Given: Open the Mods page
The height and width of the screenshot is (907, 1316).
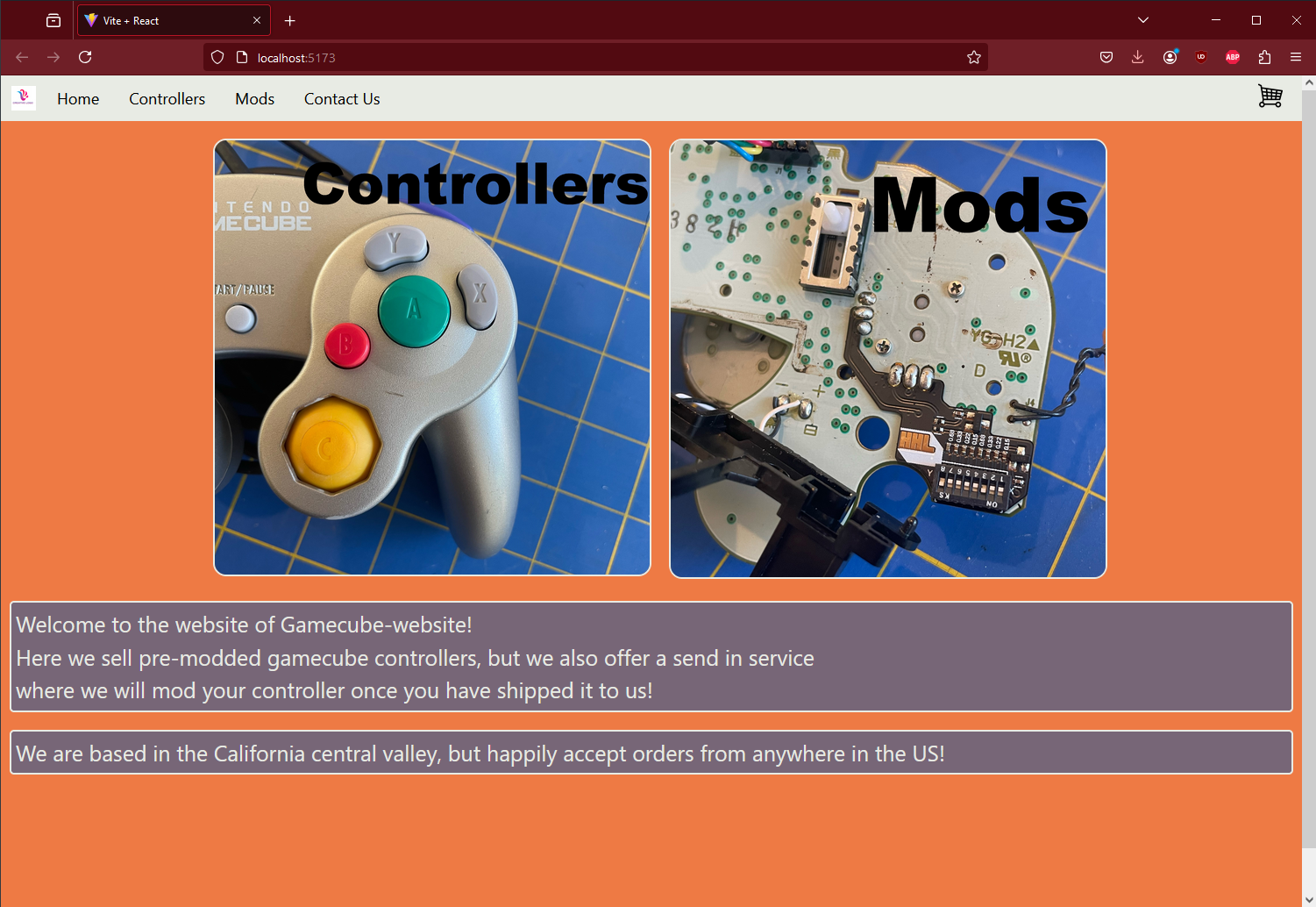Looking at the screenshot, I should coord(254,98).
